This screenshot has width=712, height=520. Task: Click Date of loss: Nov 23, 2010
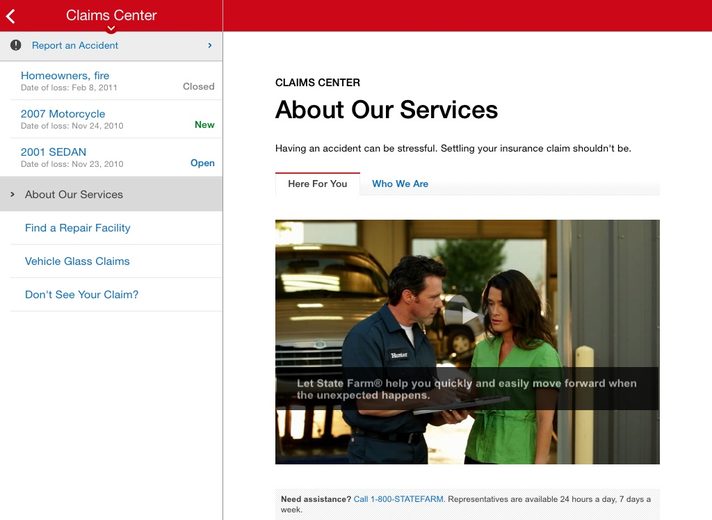[x=72, y=164]
